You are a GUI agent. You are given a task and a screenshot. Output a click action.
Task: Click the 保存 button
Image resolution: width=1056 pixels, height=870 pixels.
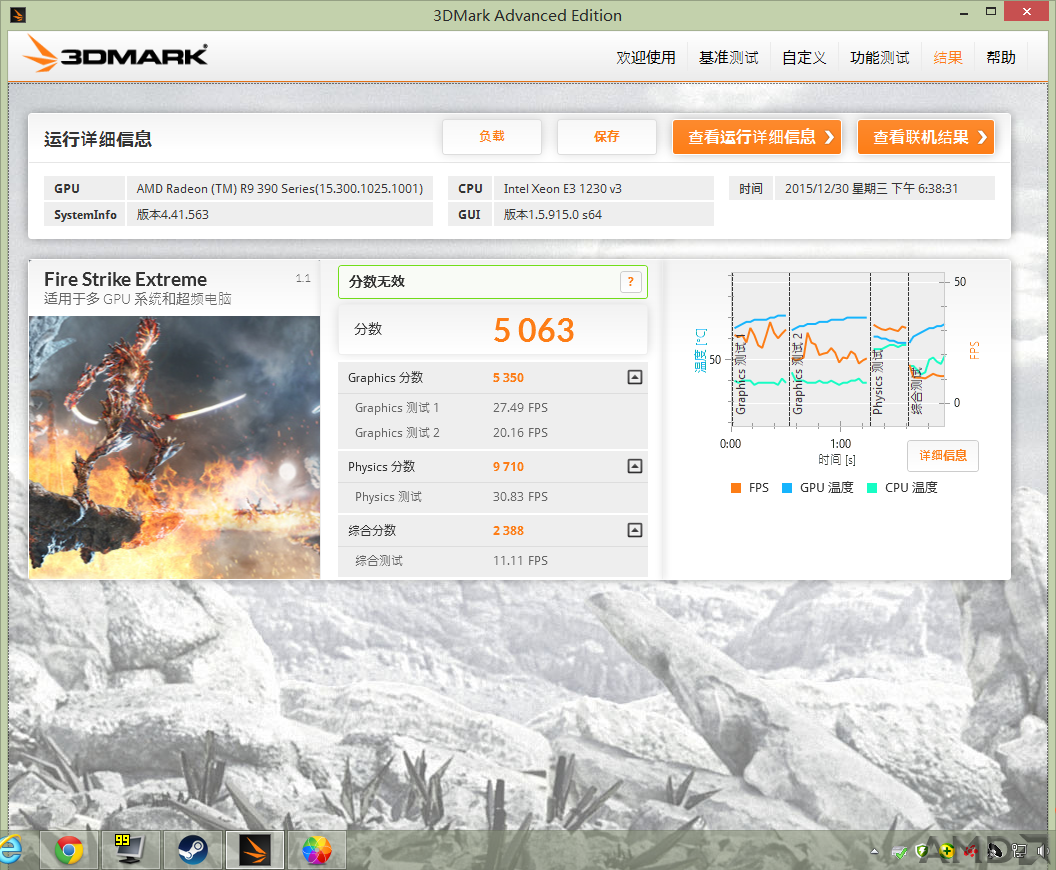607,137
